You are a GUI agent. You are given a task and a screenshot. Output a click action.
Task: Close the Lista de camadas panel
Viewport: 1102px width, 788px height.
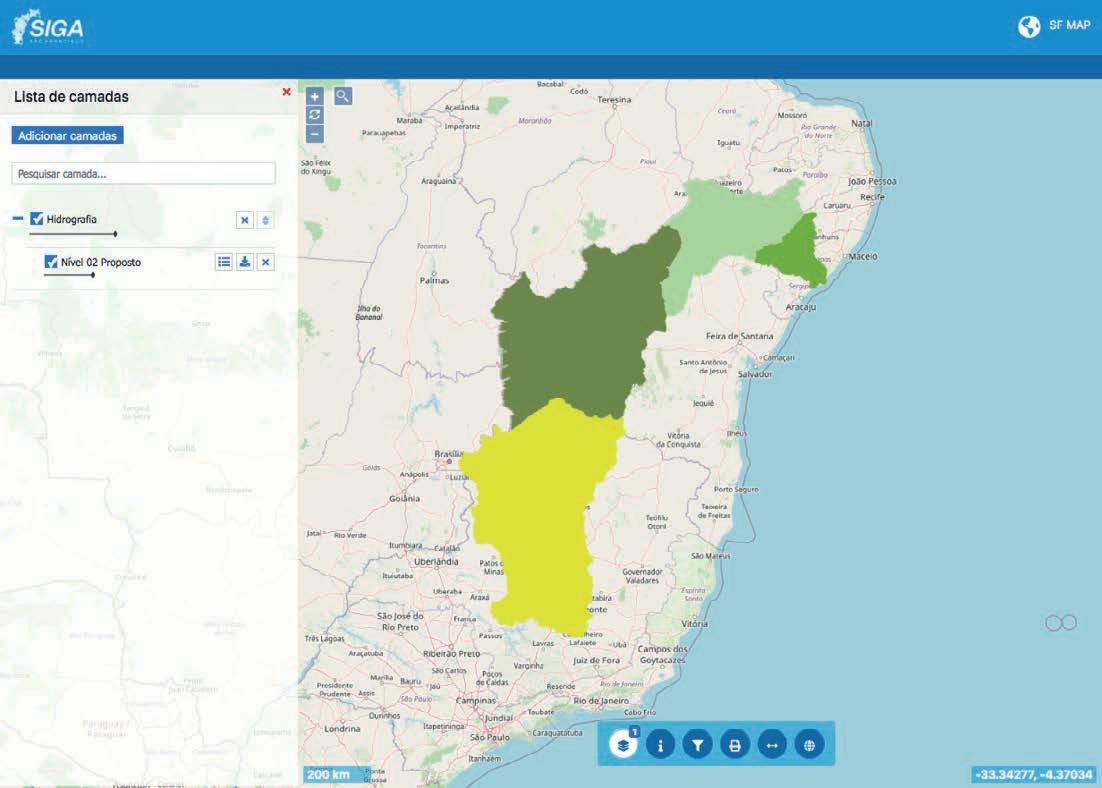[286, 91]
